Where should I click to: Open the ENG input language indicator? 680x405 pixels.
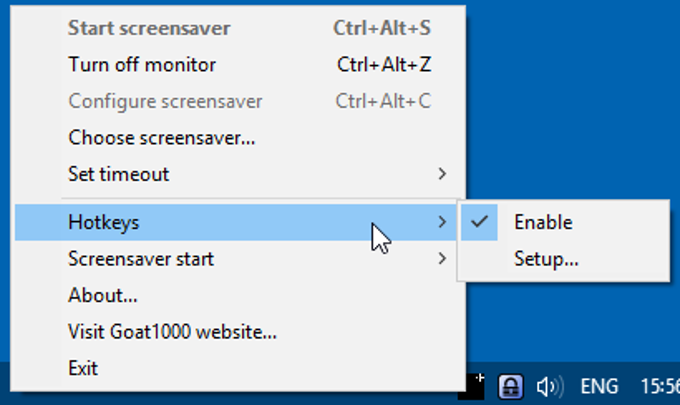(x=599, y=386)
